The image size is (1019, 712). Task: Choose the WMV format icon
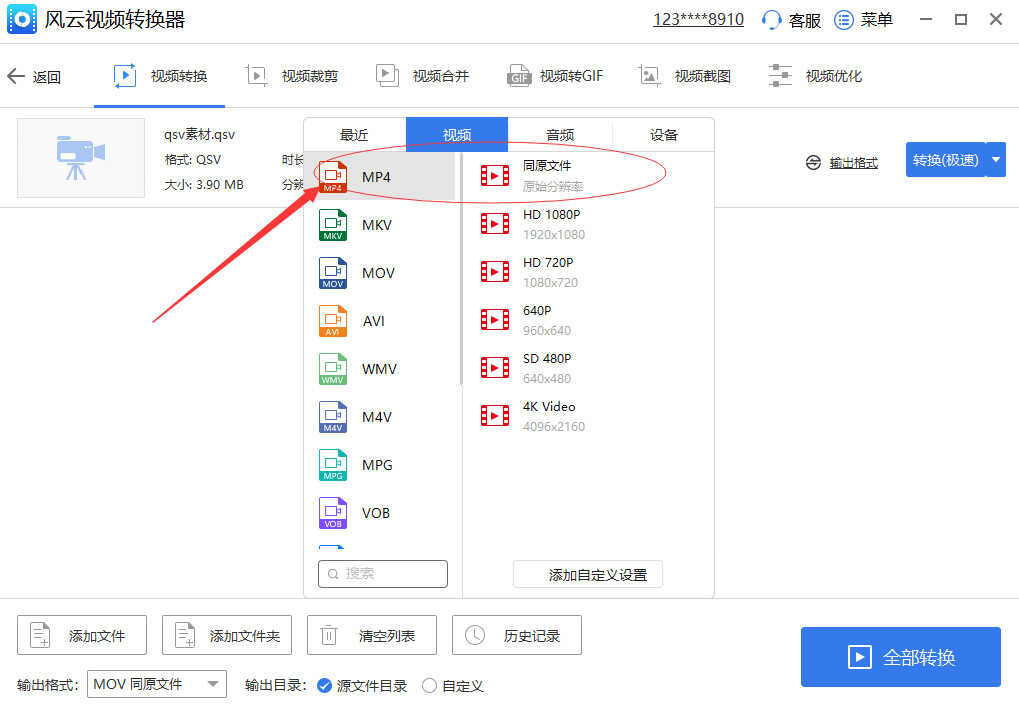(x=333, y=369)
